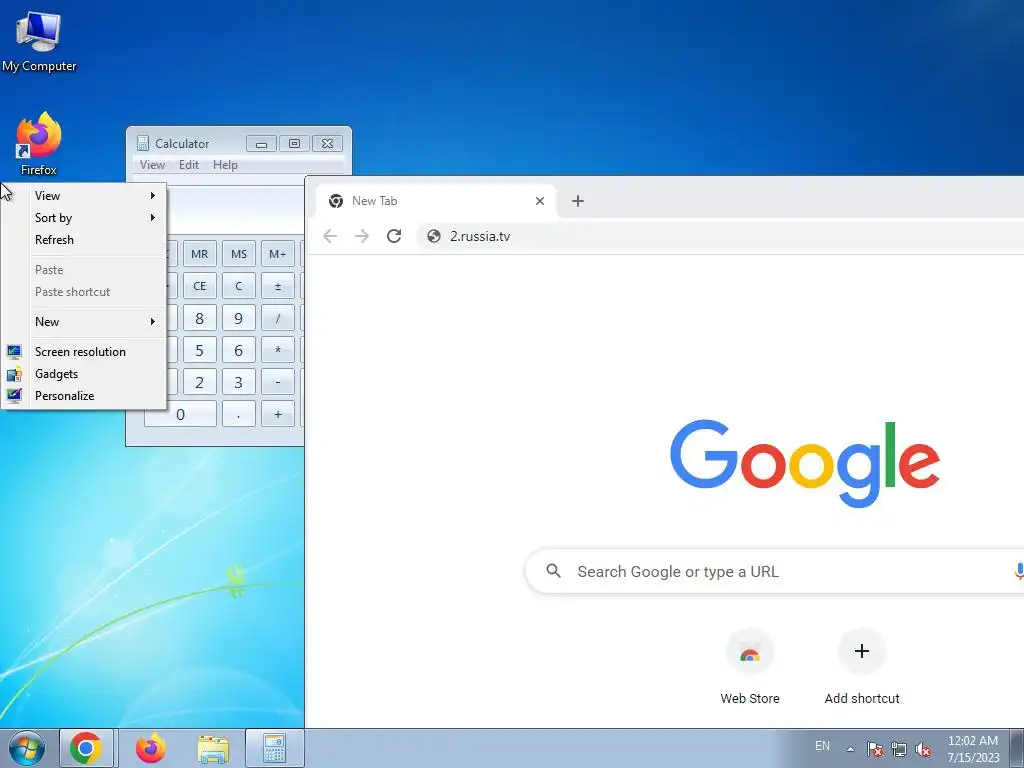Click the 3 key in Calculator
The width and height of the screenshot is (1024, 768).
(x=238, y=382)
